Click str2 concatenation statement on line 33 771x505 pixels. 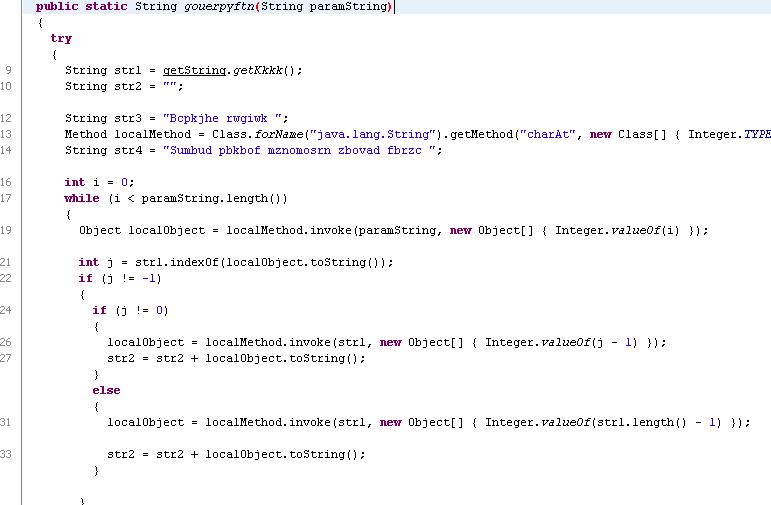(x=237, y=454)
